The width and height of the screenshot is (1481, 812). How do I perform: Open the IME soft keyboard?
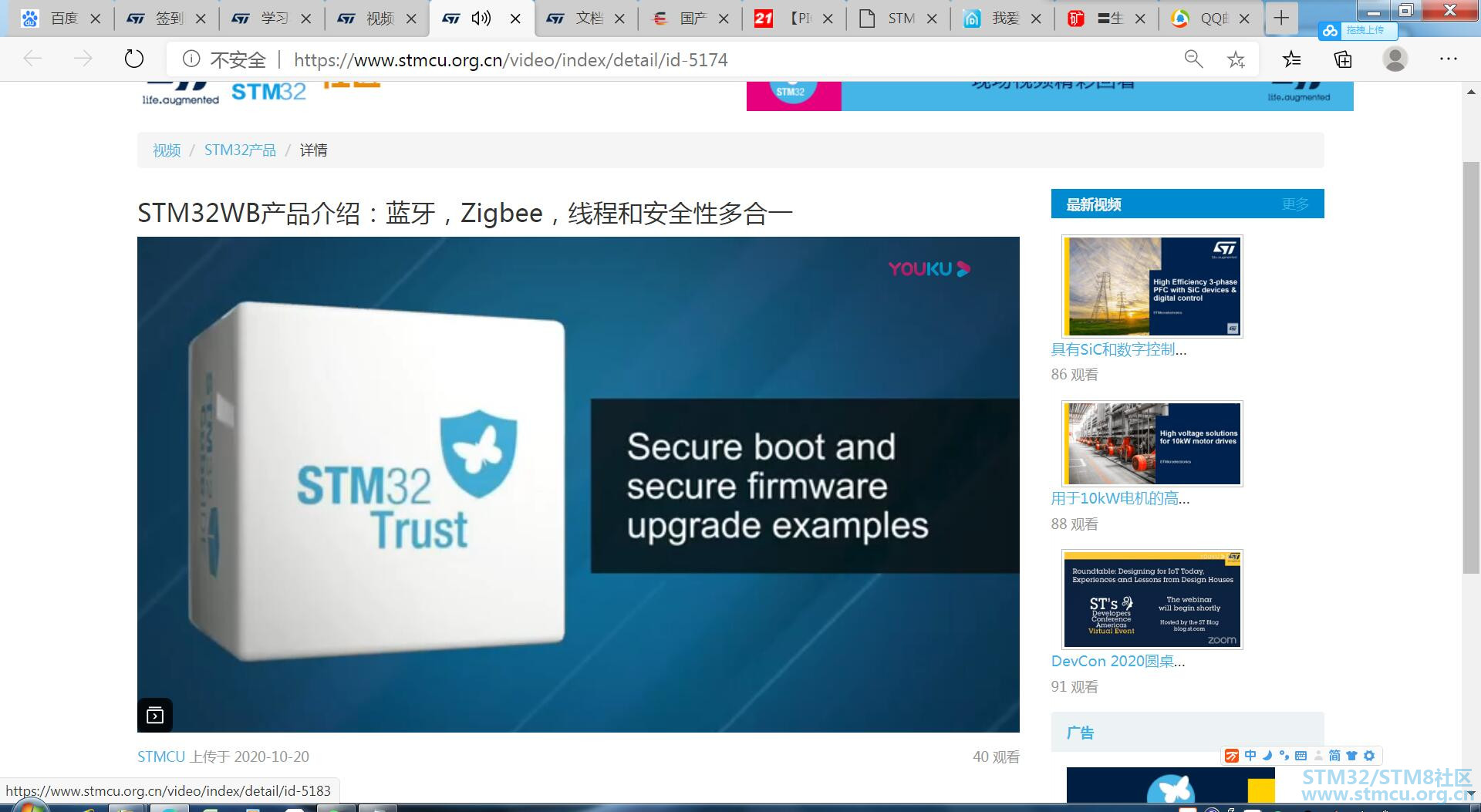coord(1301,756)
